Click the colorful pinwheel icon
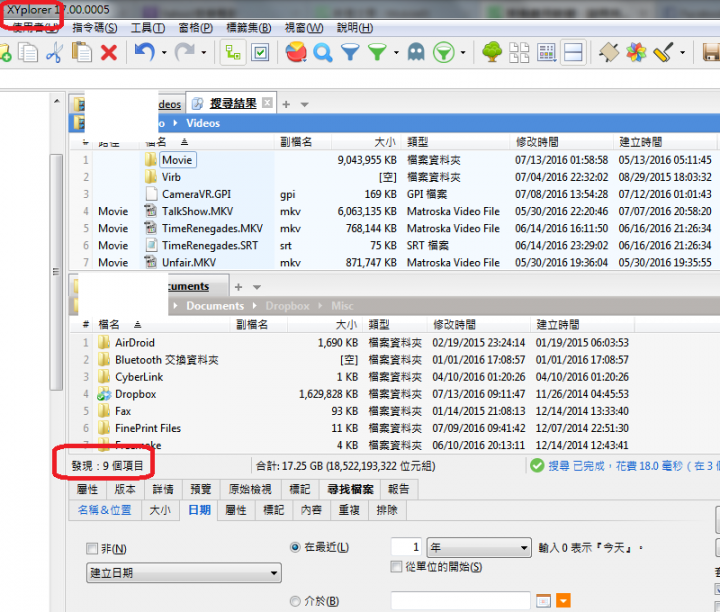The image size is (720, 612). tap(636, 52)
